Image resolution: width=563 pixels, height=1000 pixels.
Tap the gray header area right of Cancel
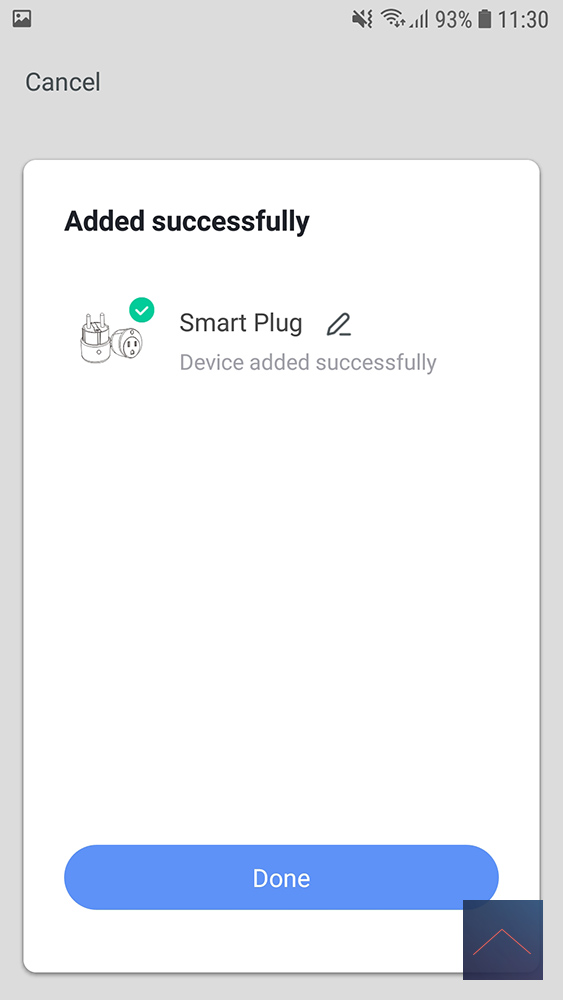(332, 83)
